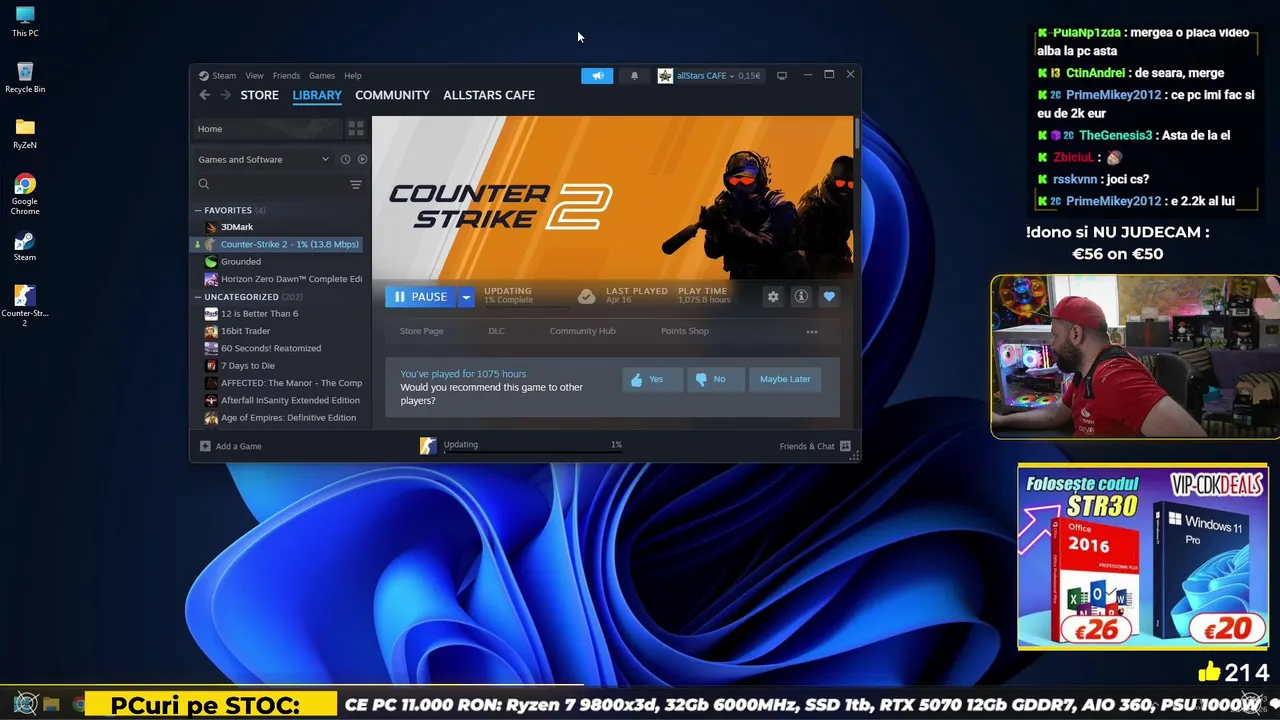Go back with the Steam navigation arrow
Screen dimensions: 1280x720
click(x=204, y=95)
